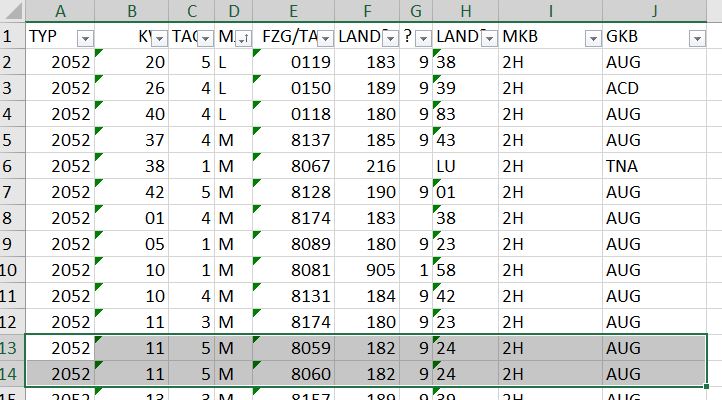Select column A header
The height and width of the screenshot is (400, 722).
pos(60,12)
